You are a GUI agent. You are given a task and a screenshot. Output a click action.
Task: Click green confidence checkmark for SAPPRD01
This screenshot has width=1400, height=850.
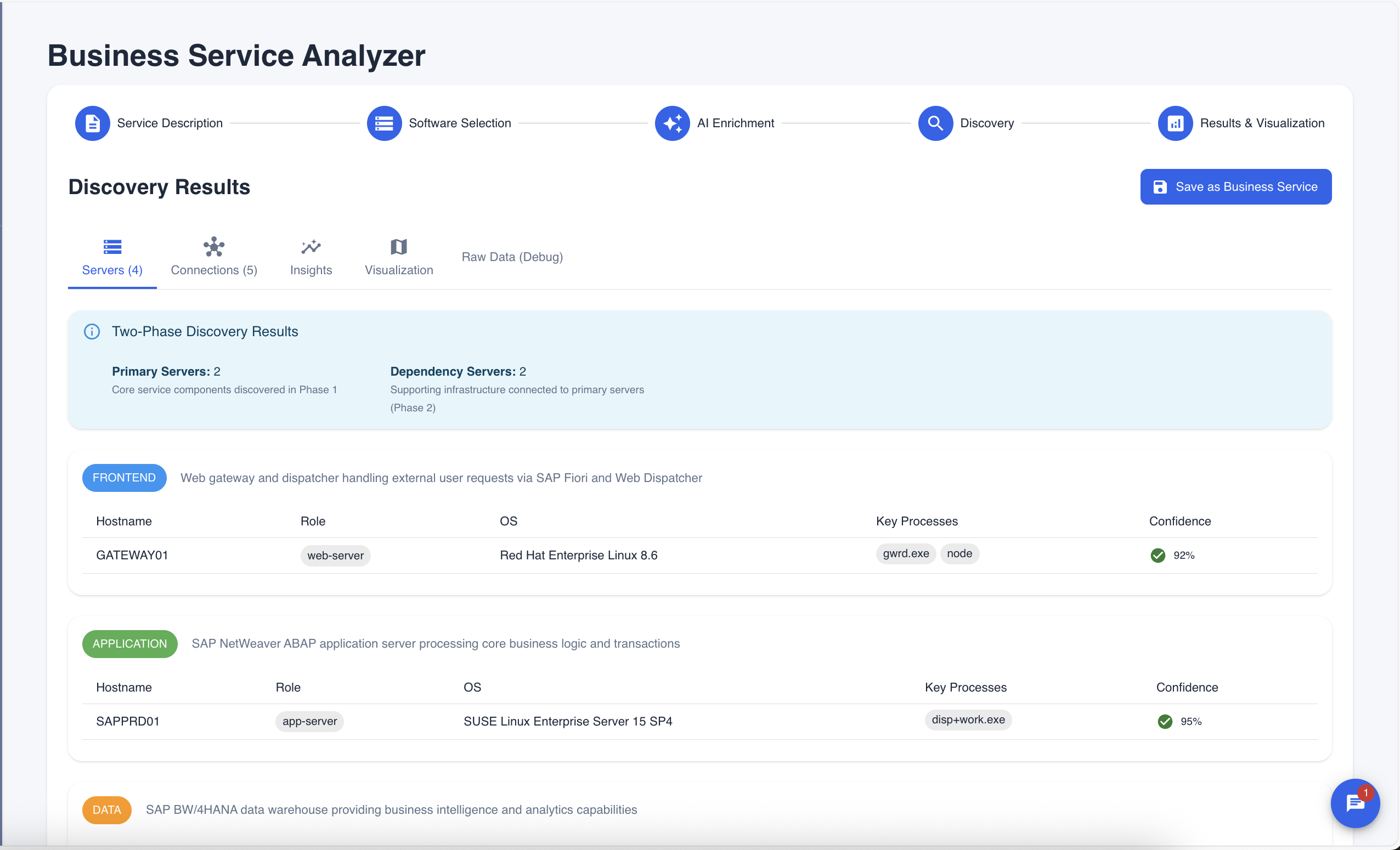tap(1165, 722)
